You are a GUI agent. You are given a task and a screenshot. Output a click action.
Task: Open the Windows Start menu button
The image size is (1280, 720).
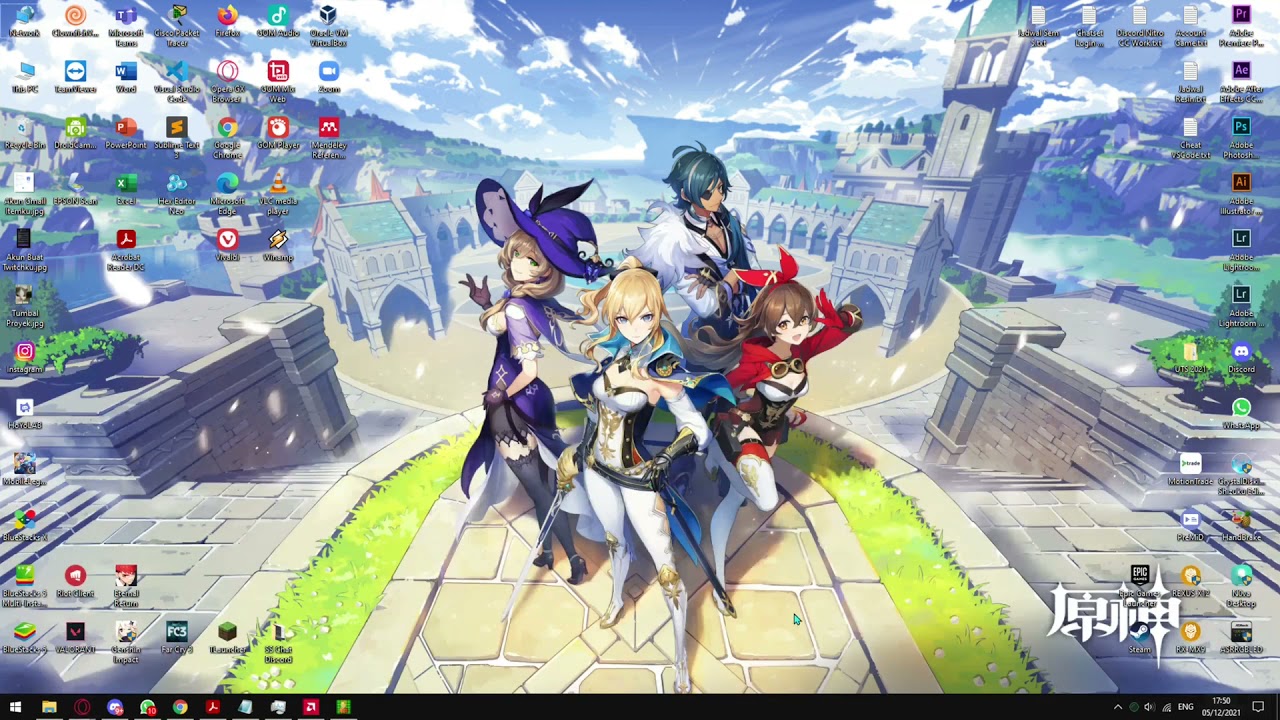(x=15, y=707)
